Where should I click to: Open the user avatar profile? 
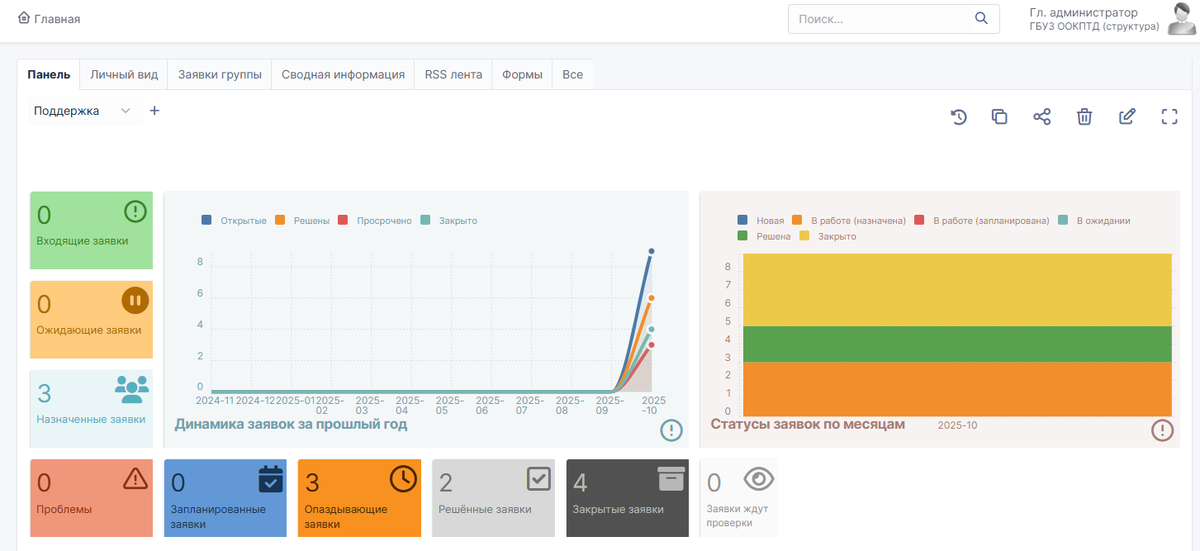[1182, 19]
